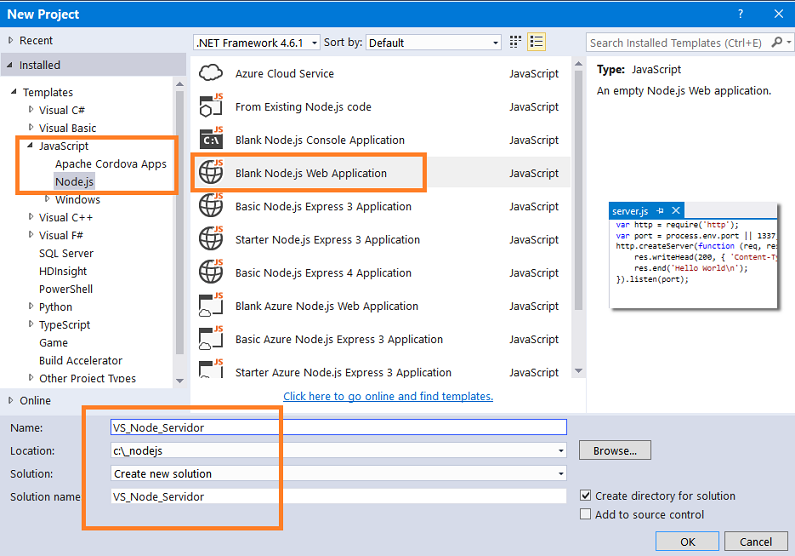The image size is (795, 556).
Task: Click the From Existing Node.js code icon
Action: pyautogui.click(x=211, y=106)
